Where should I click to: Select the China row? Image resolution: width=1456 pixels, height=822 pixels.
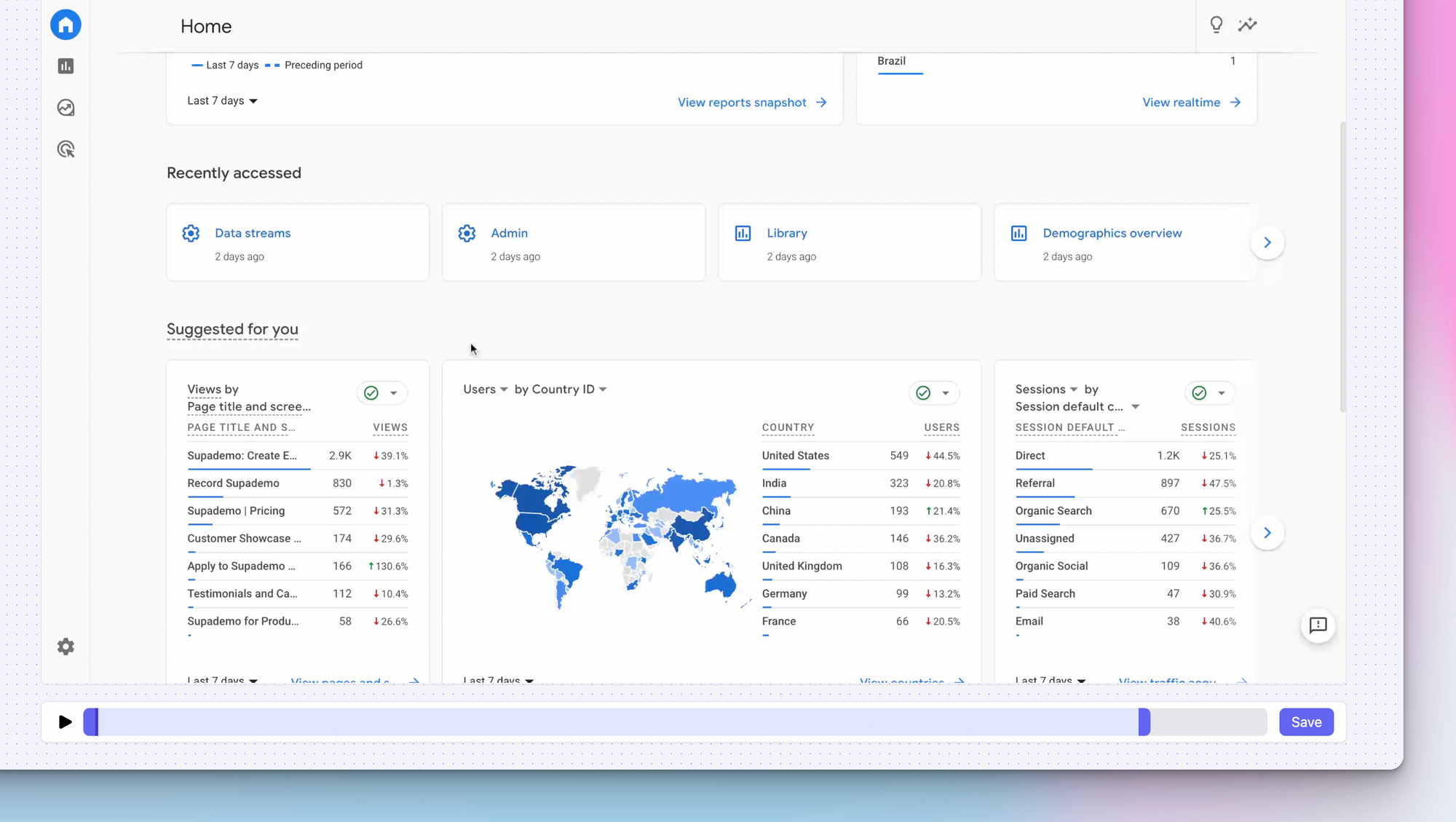coord(860,511)
